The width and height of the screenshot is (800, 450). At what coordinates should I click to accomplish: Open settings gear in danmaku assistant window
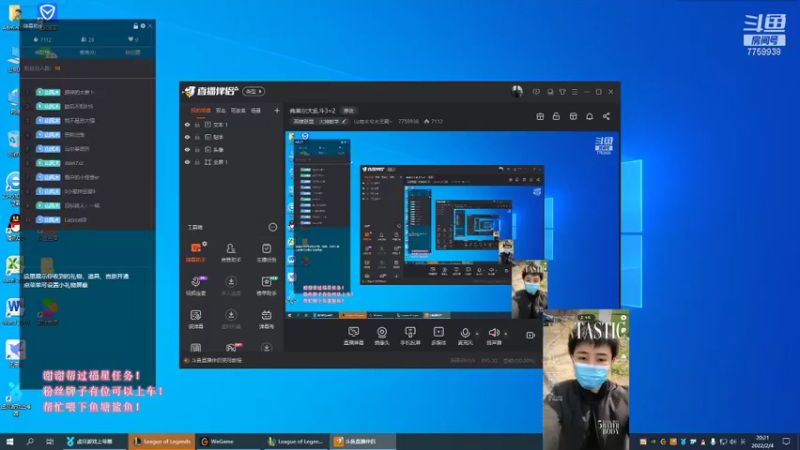pyautogui.click(x=143, y=26)
